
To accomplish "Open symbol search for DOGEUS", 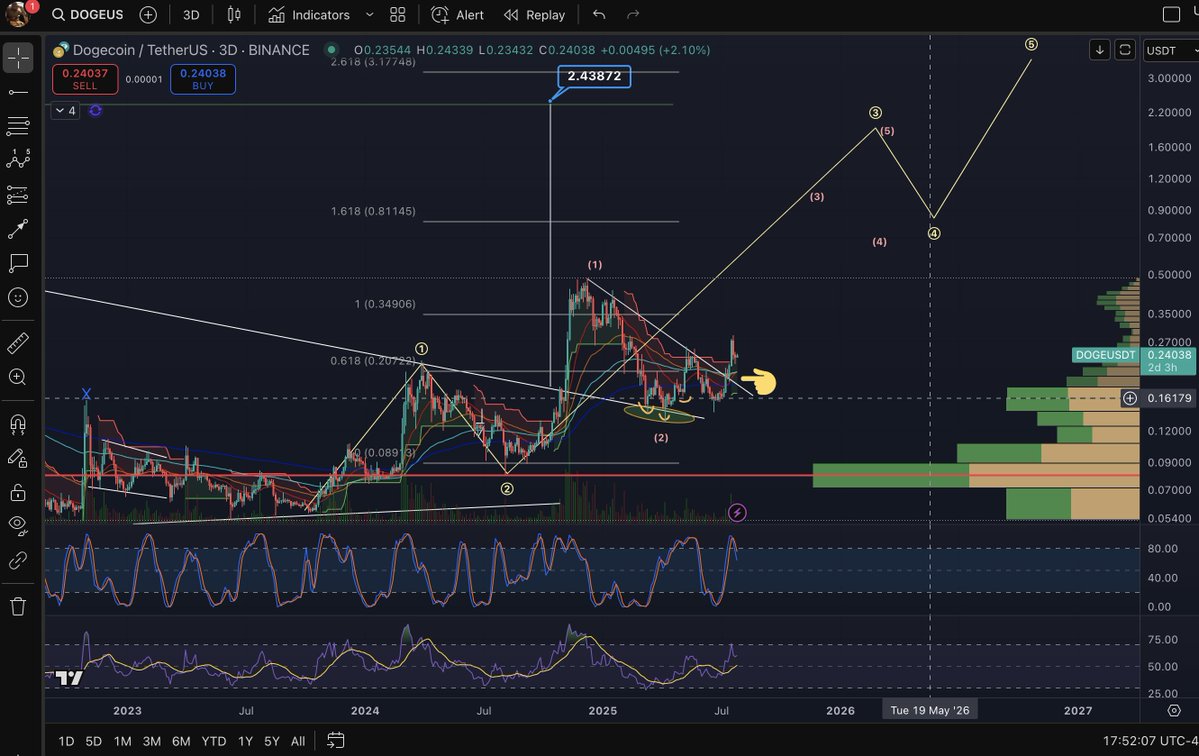I will click(x=87, y=15).
